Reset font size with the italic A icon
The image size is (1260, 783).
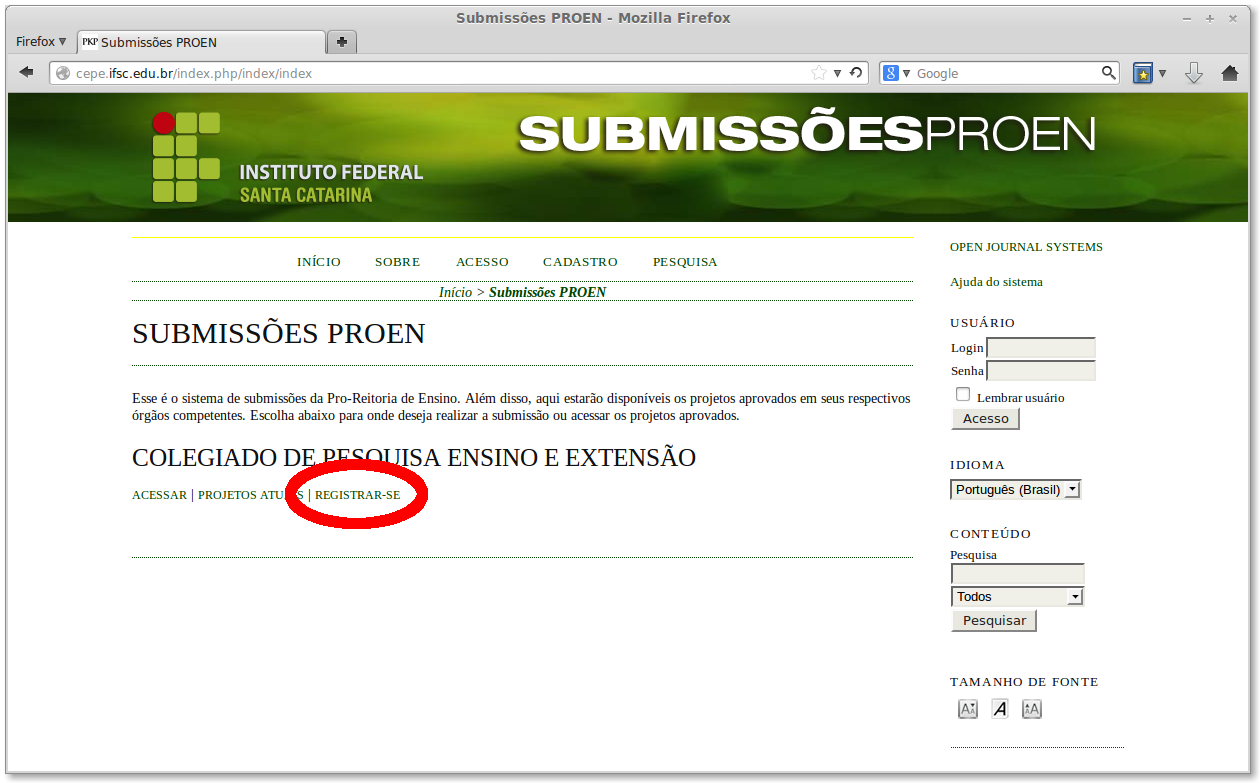click(x=999, y=708)
